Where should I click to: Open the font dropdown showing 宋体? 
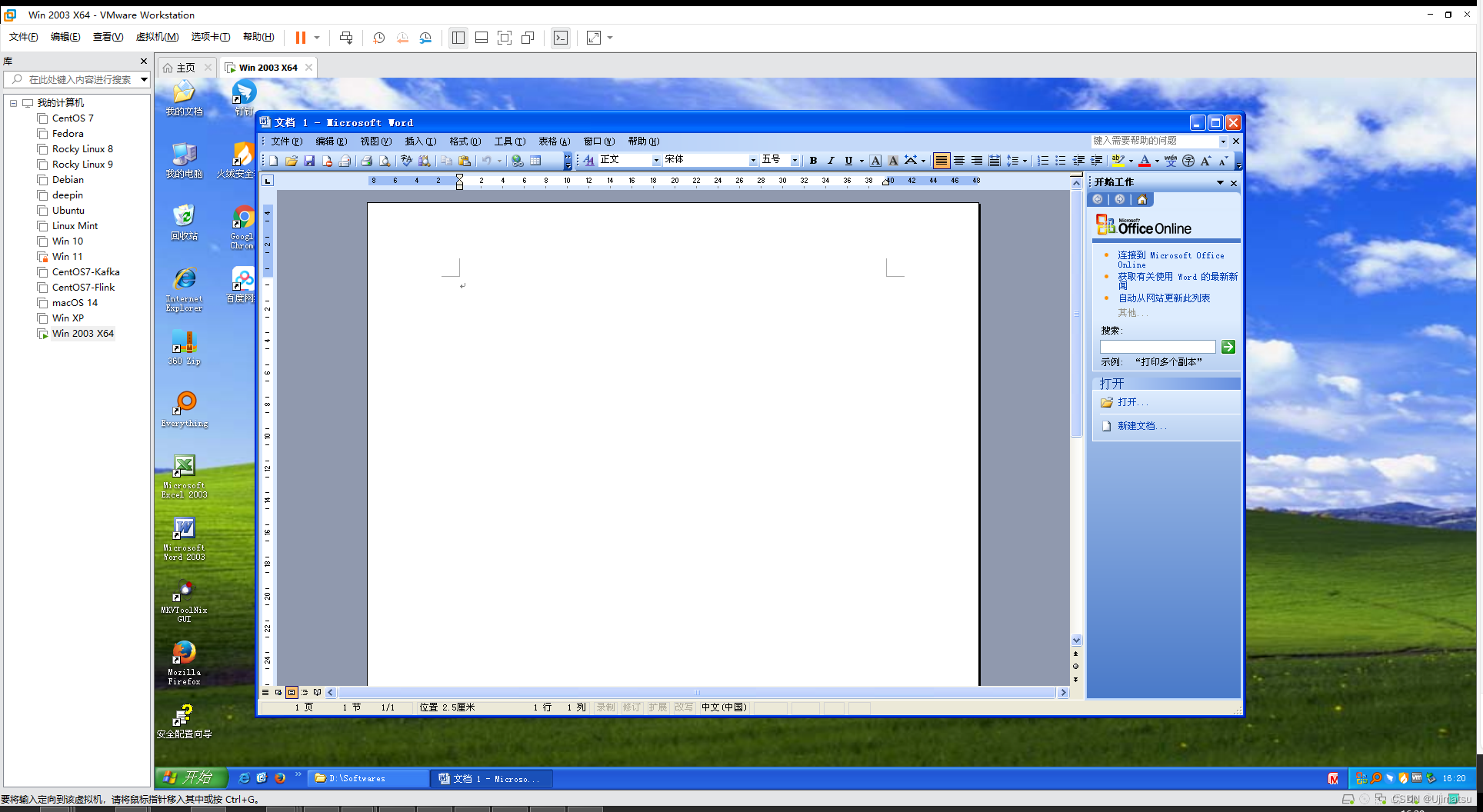[x=753, y=160]
